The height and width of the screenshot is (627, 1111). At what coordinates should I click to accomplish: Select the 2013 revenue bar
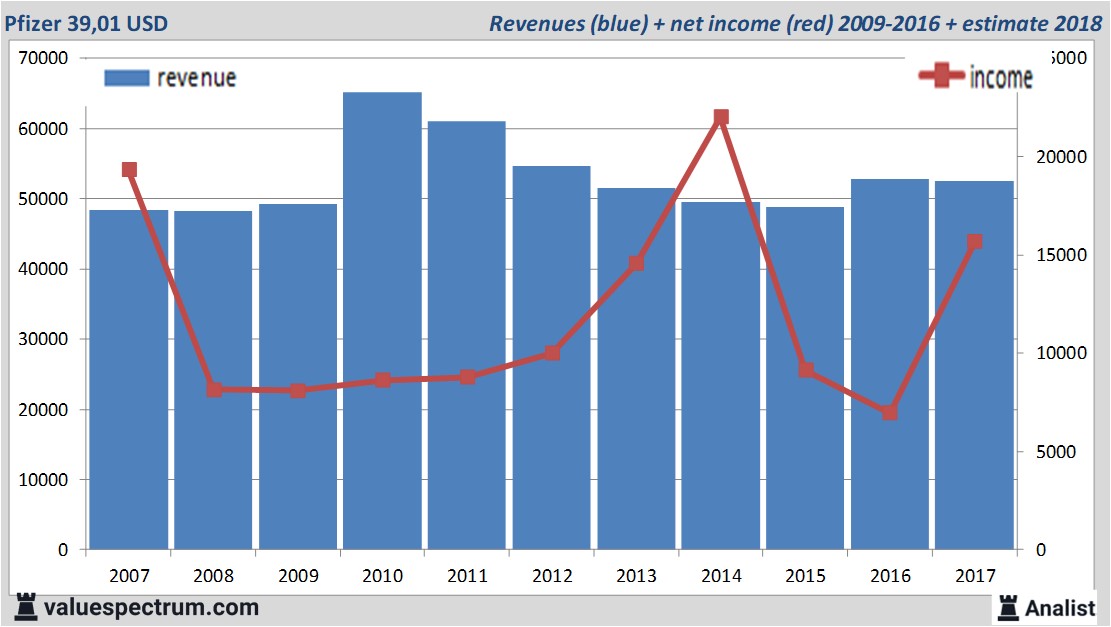[x=636, y=368]
